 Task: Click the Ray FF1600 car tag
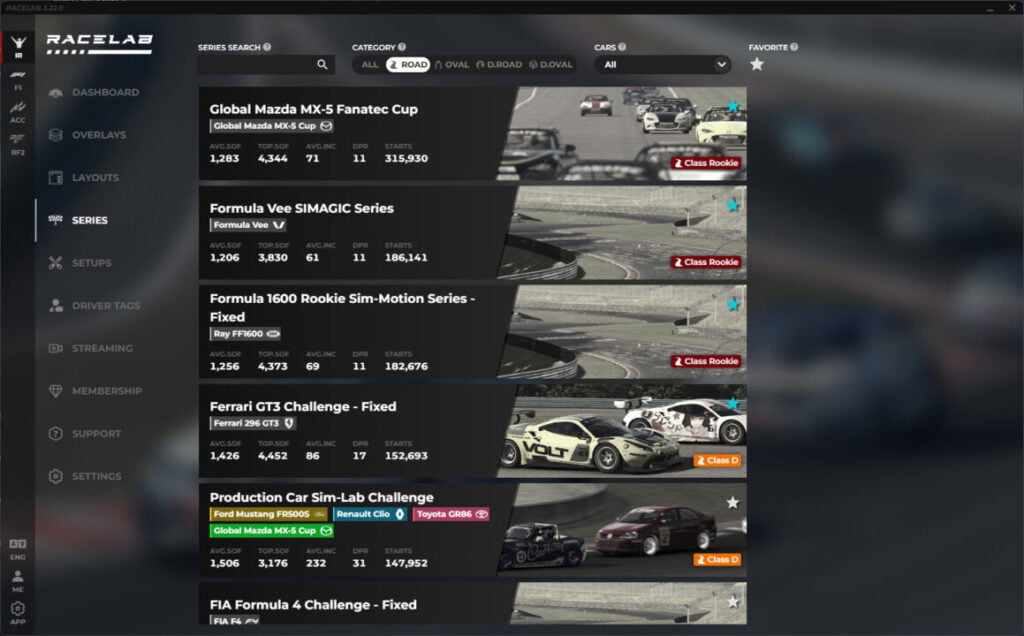tap(246, 334)
